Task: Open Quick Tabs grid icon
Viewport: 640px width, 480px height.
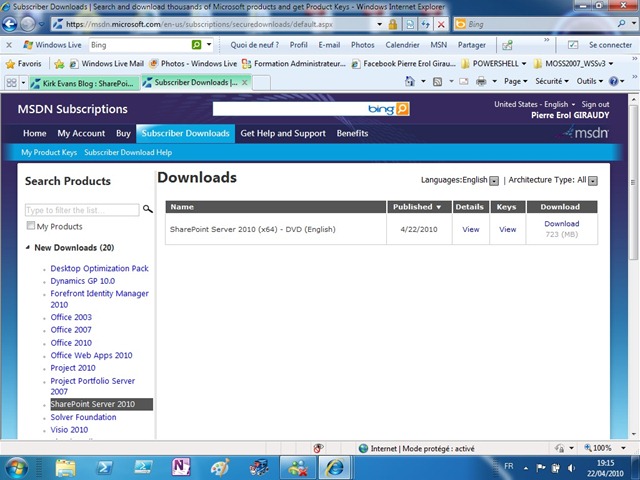Action: [11, 83]
